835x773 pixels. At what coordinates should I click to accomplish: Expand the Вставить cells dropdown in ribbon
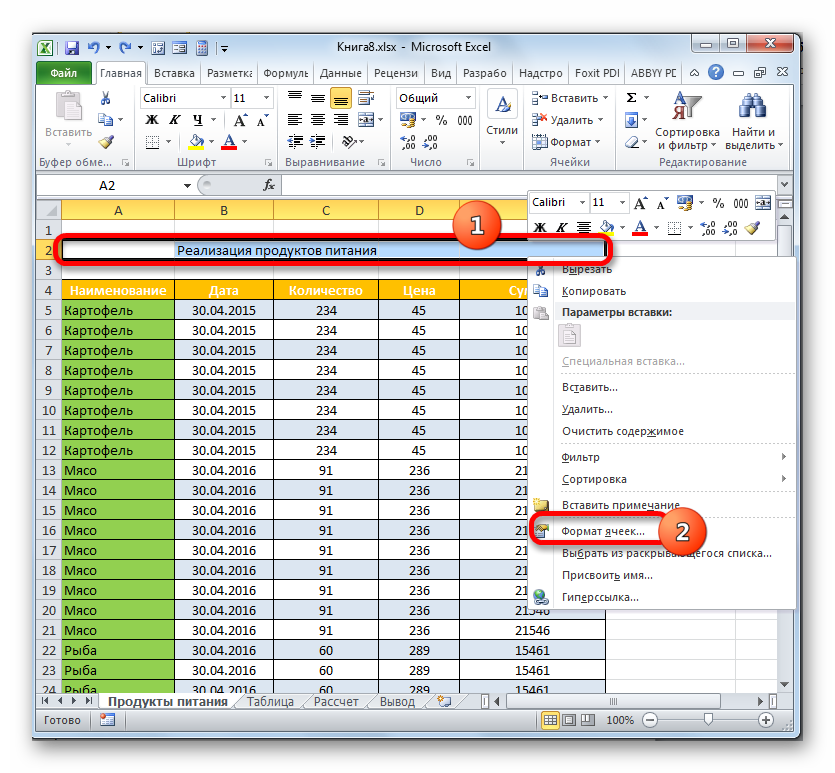click(605, 98)
